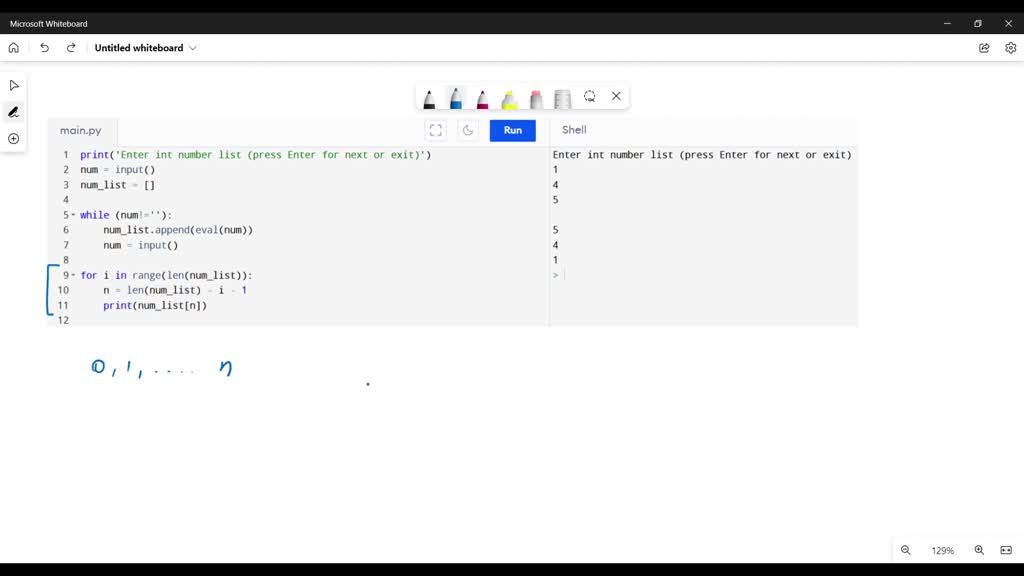Screen dimensions: 1024x576
Task: Close the pen toolbar
Action: [x=616, y=96]
